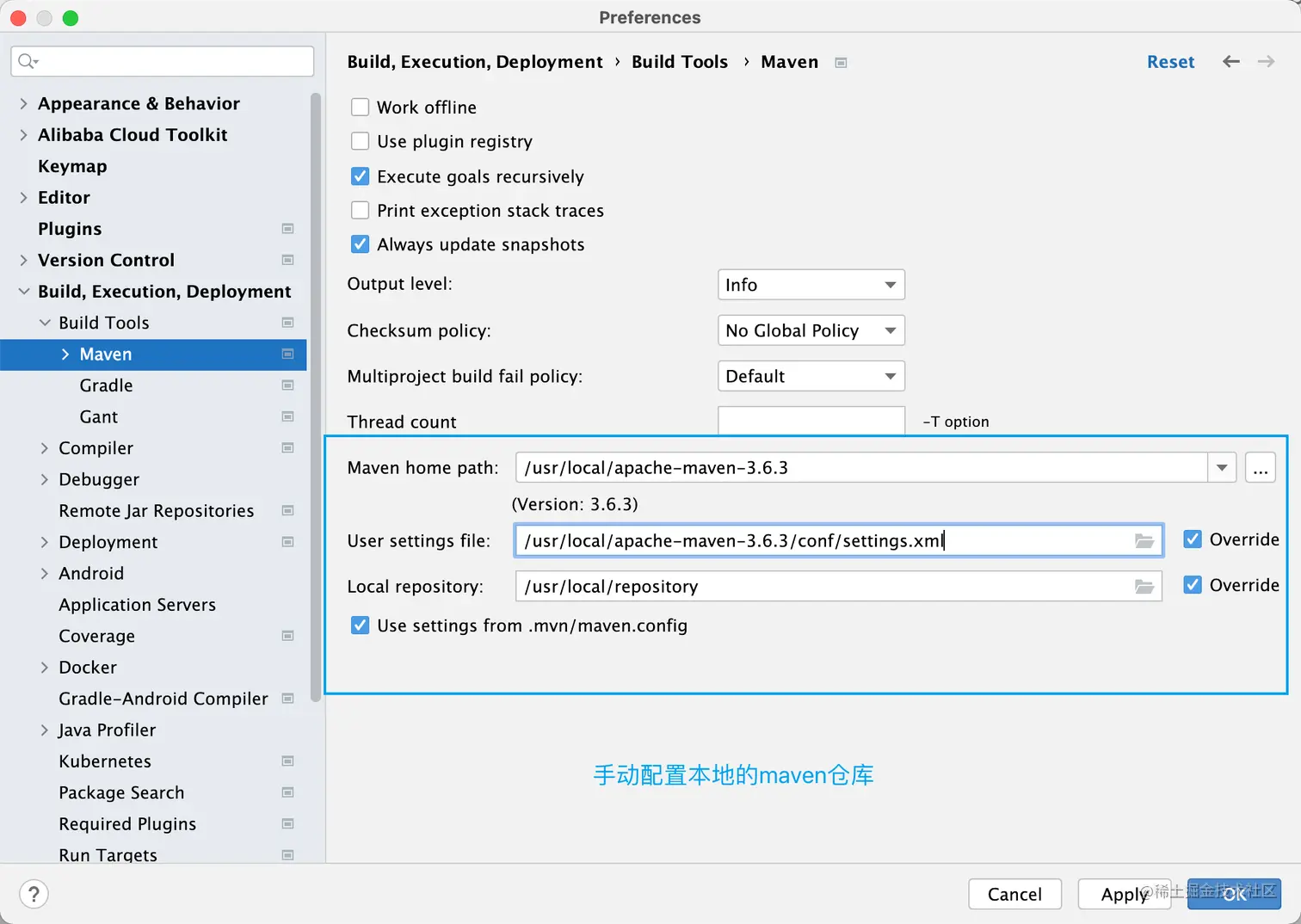Click project-level icon beside Plugins

coord(287,229)
